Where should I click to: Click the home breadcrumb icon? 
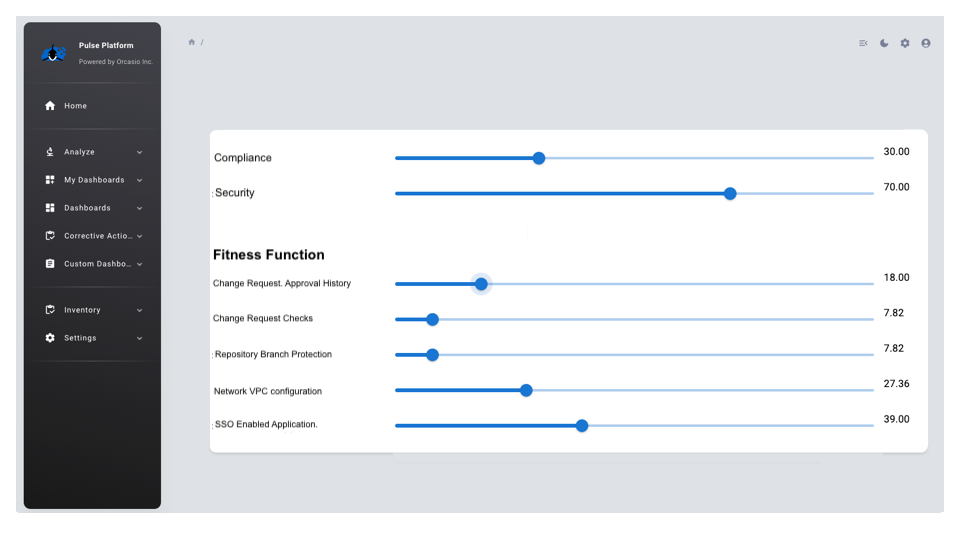point(192,42)
